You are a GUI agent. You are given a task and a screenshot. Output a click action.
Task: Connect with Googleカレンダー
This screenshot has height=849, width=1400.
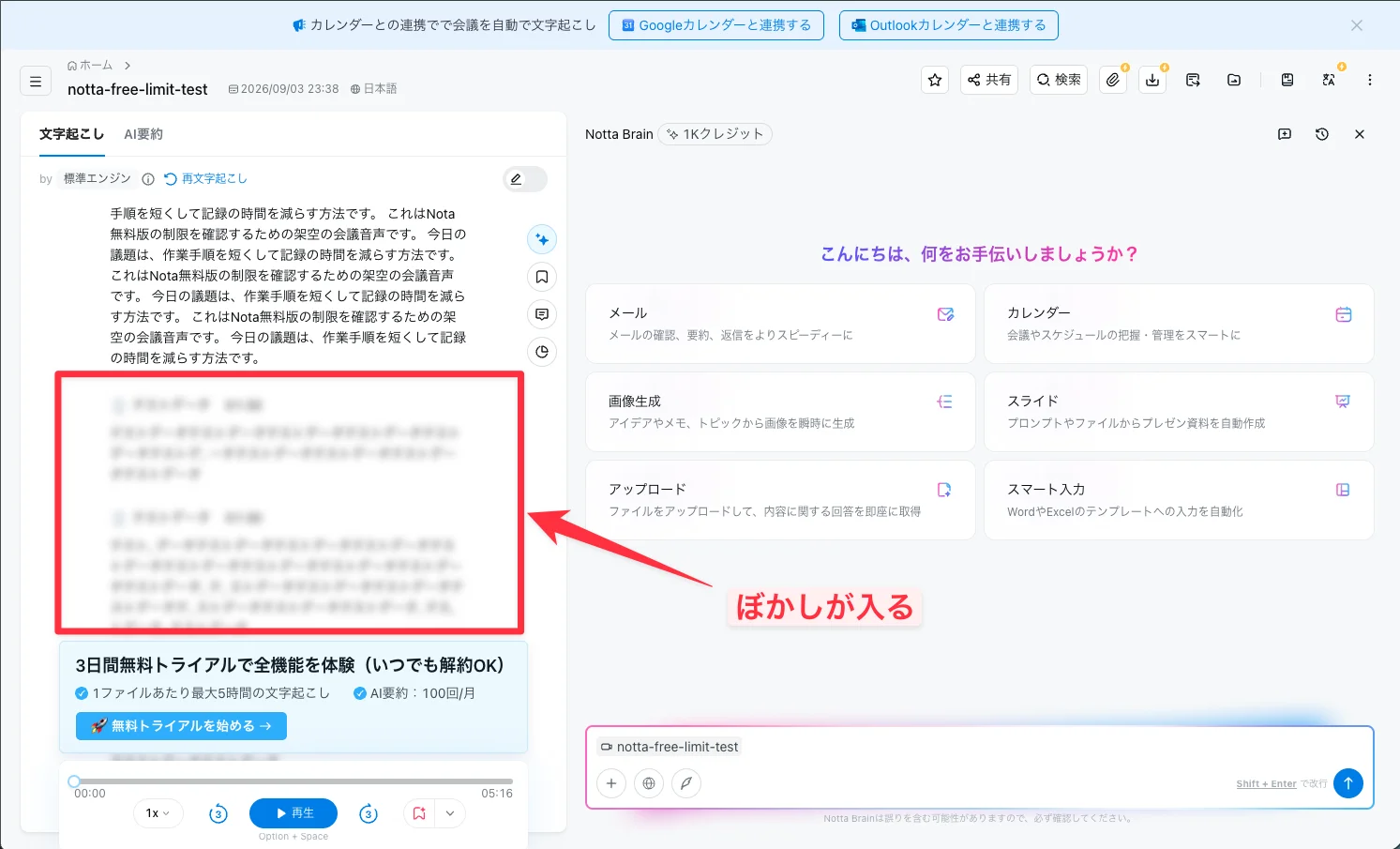716,25
